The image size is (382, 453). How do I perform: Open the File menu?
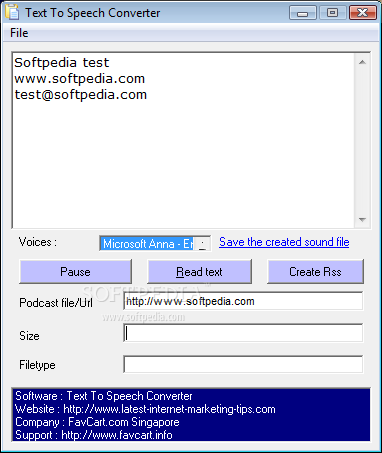(x=19, y=33)
